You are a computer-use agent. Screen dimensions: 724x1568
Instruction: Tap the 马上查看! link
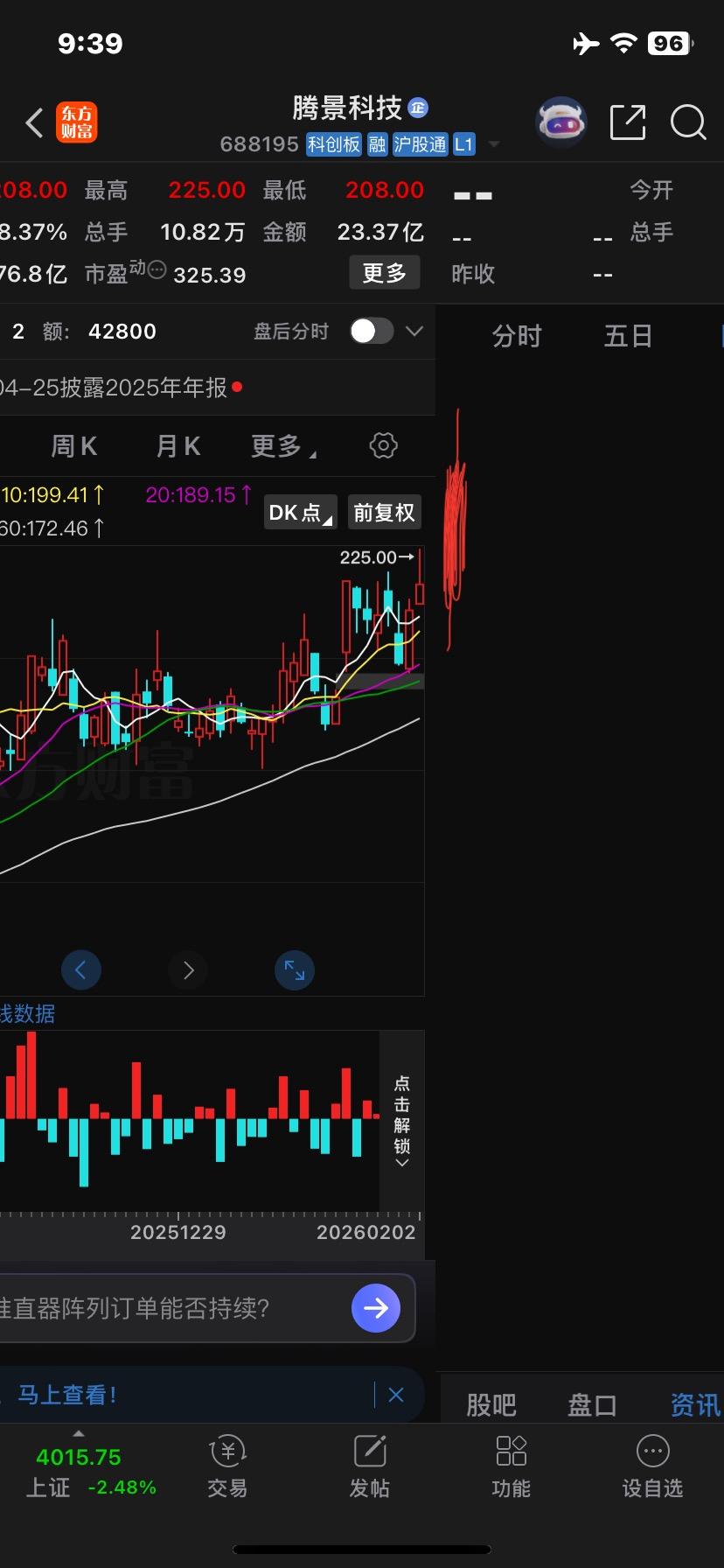click(67, 1395)
